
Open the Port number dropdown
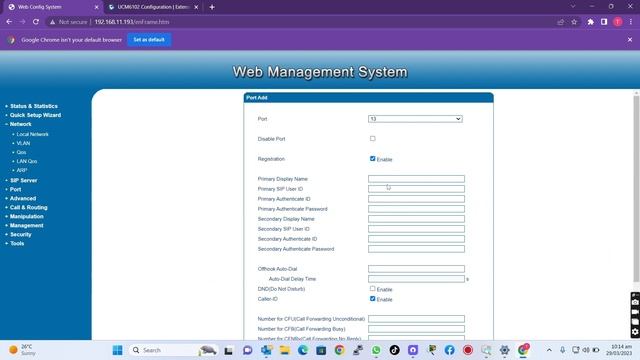tap(415, 119)
